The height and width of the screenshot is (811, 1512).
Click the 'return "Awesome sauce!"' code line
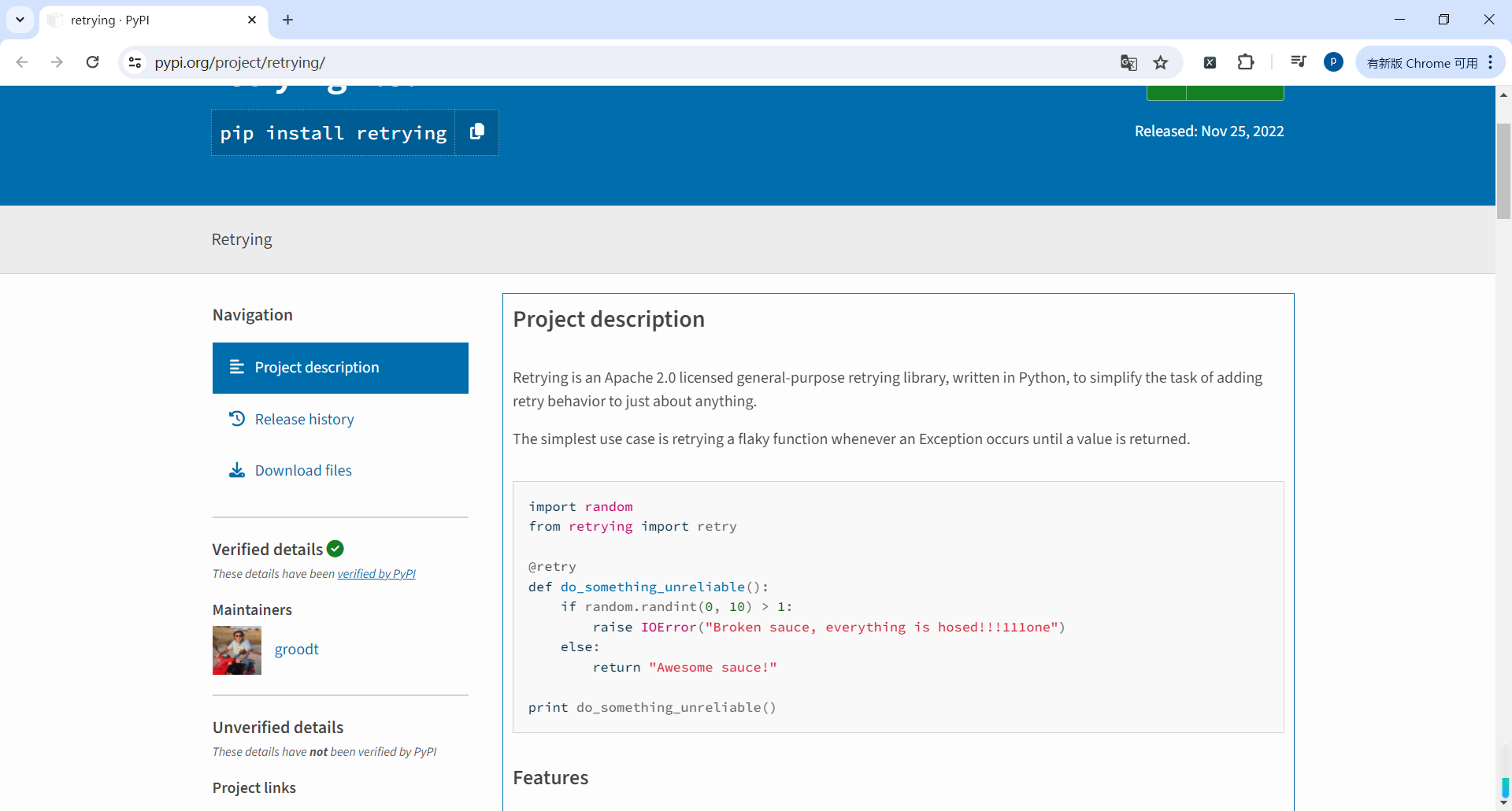pos(684,668)
